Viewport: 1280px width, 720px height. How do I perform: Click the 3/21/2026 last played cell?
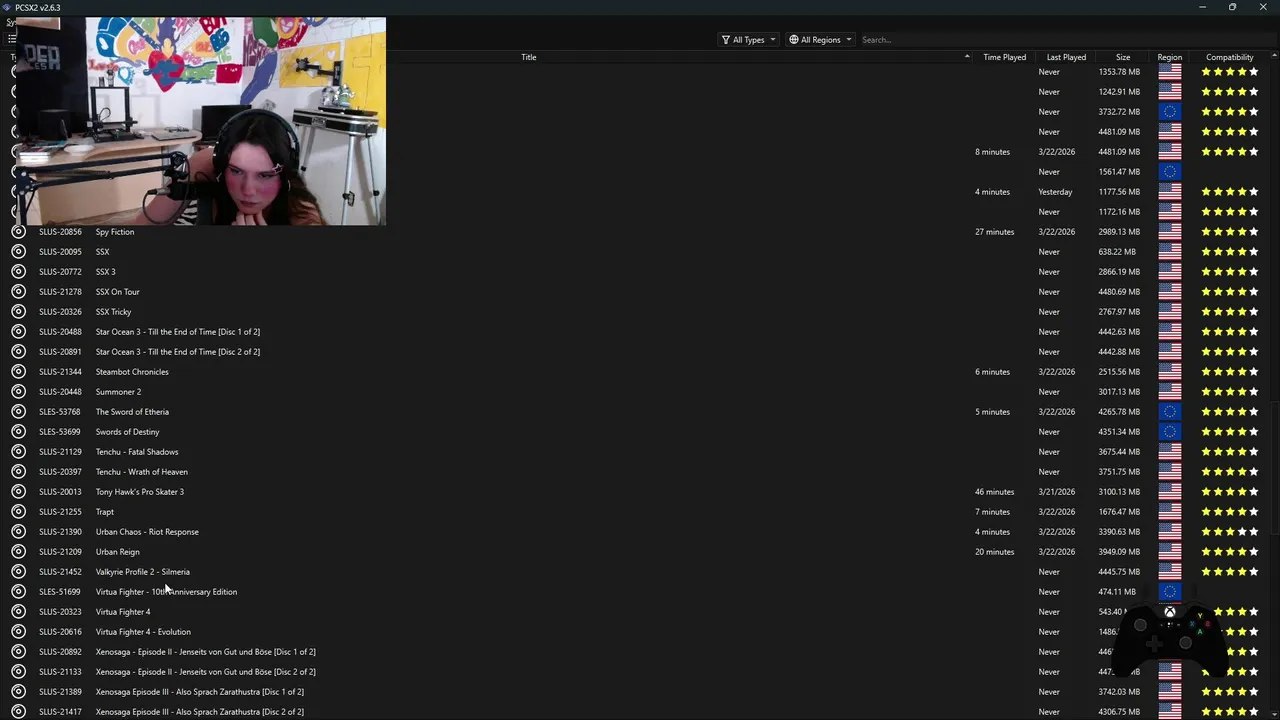(1056, 491)
